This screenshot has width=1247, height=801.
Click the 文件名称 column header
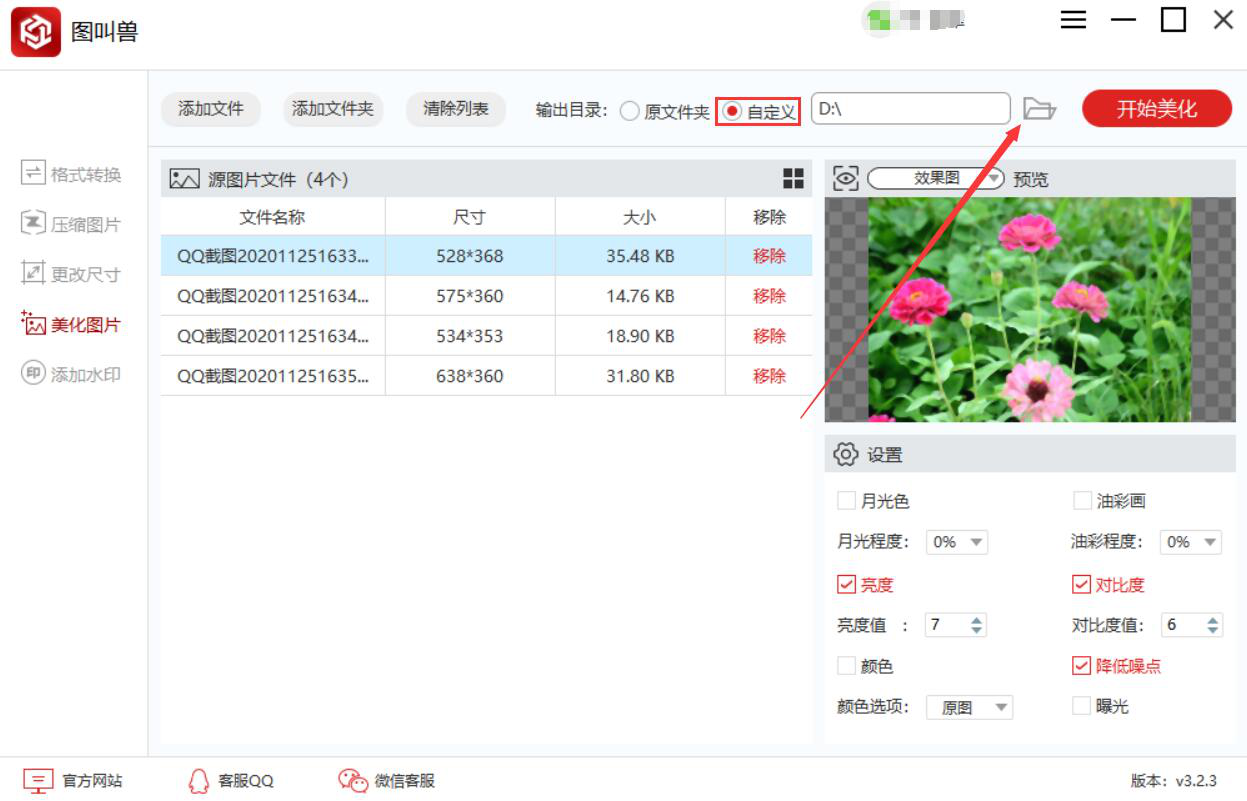[273, 217]
